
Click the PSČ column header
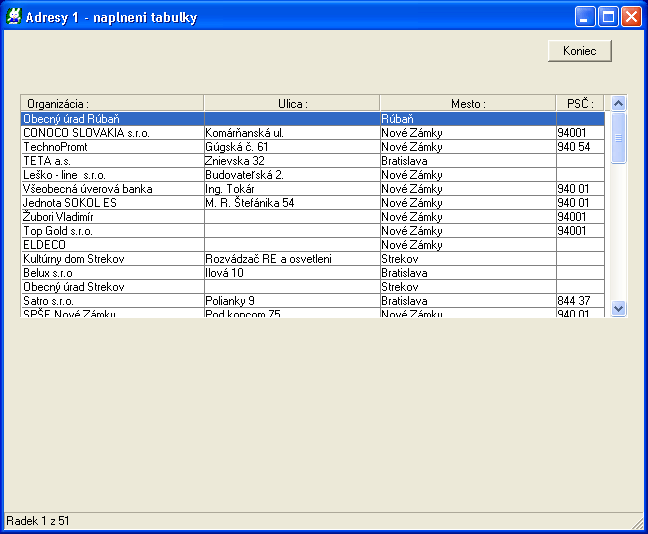[x=580, y=103]
